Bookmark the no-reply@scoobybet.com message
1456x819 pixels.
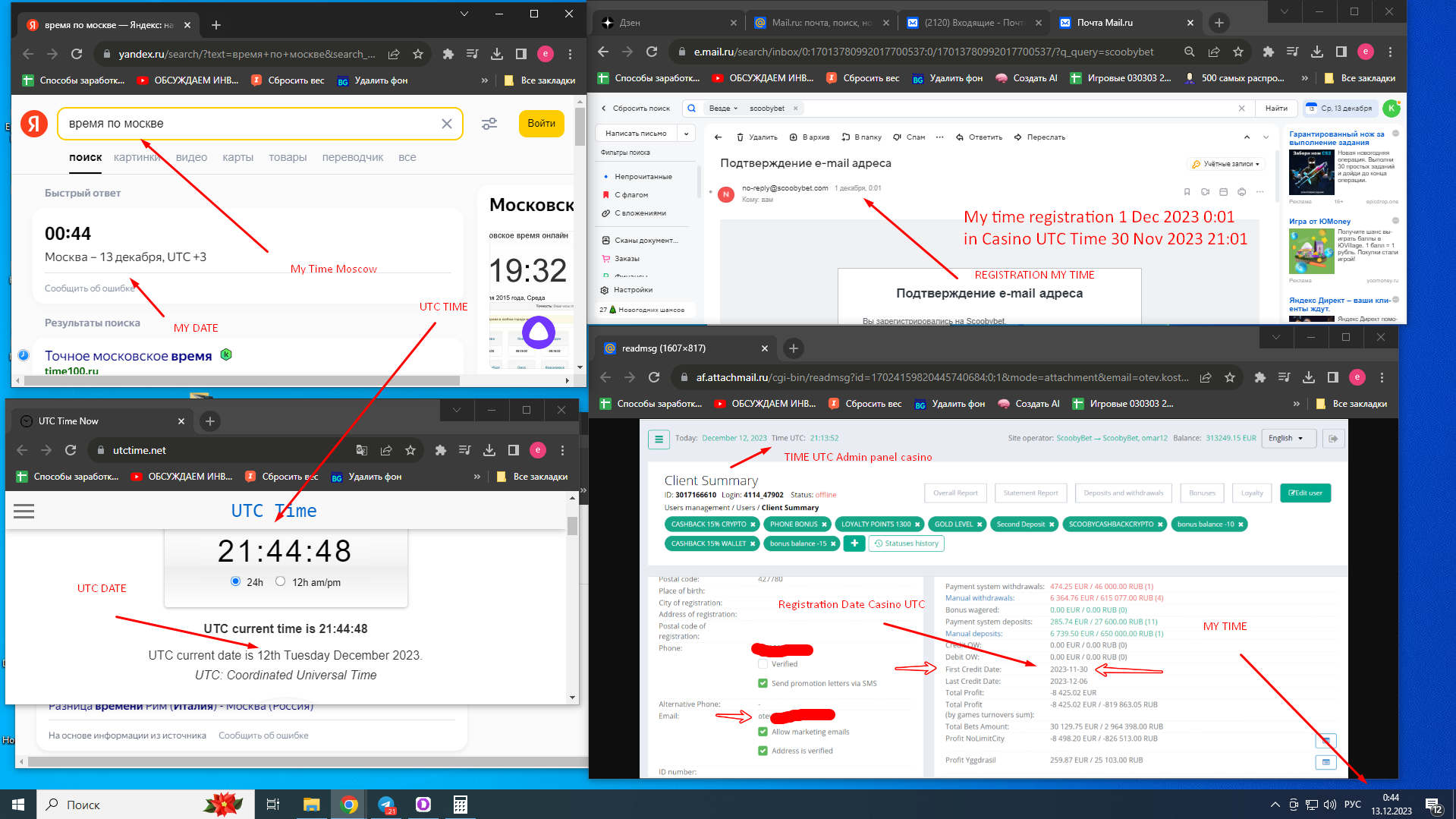click(1187, 192)
